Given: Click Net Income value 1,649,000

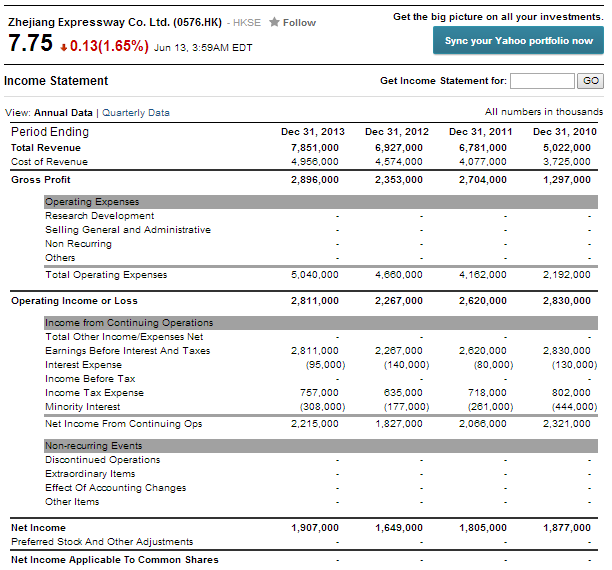Looking at the screenshot, I should 399,528.
